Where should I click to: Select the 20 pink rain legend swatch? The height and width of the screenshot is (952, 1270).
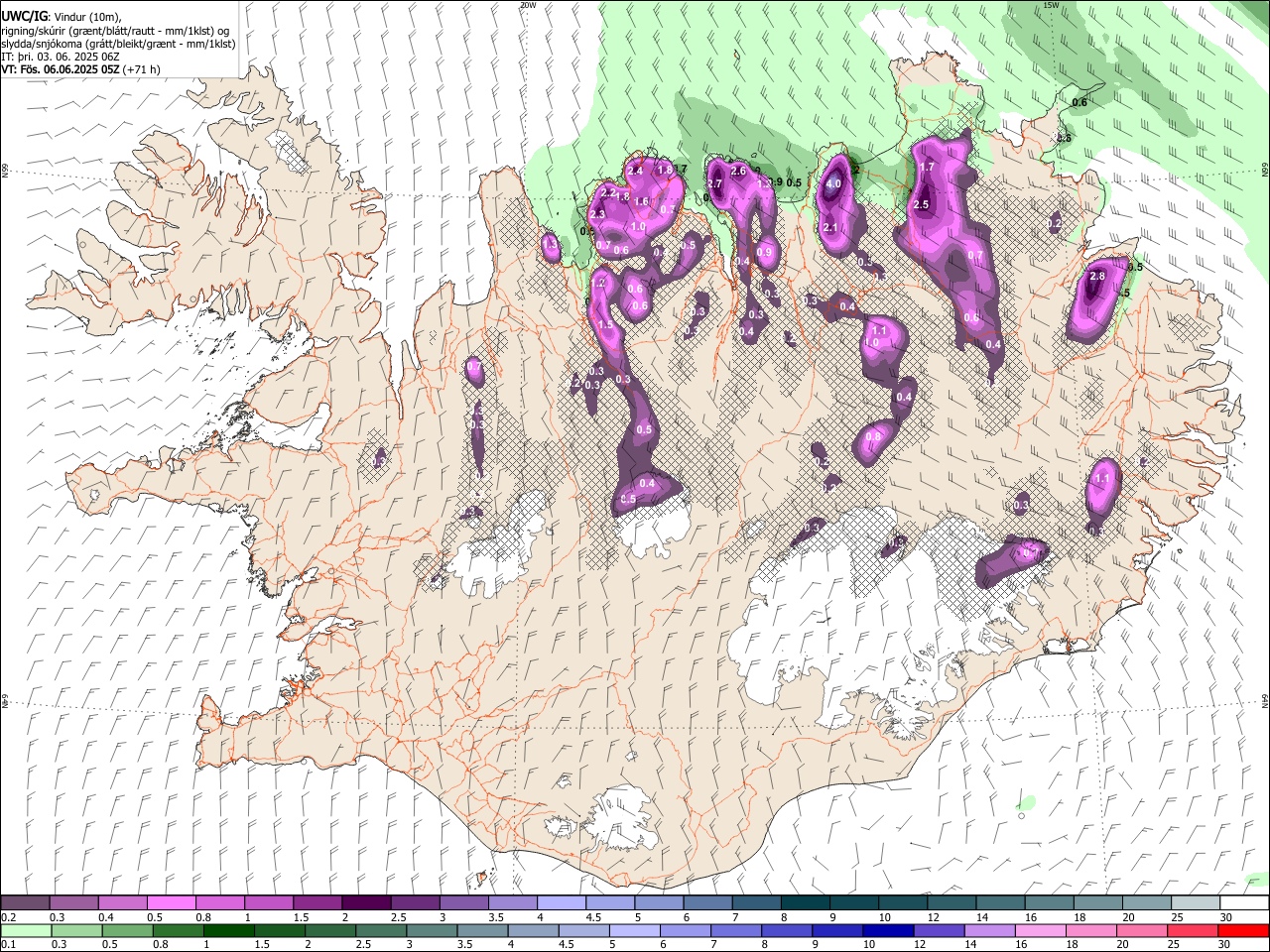point(1142,931)
